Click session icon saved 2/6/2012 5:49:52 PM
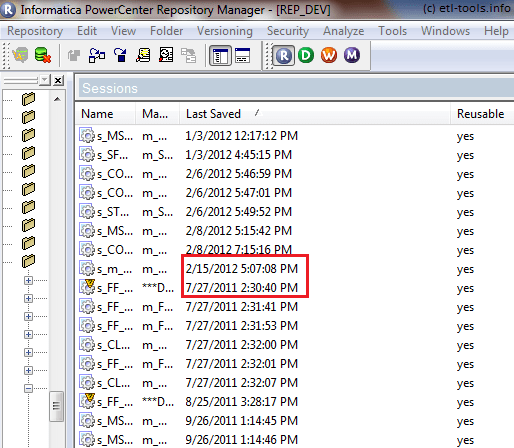514x448 pixels. pyautogui.click(x=87, y=212)
